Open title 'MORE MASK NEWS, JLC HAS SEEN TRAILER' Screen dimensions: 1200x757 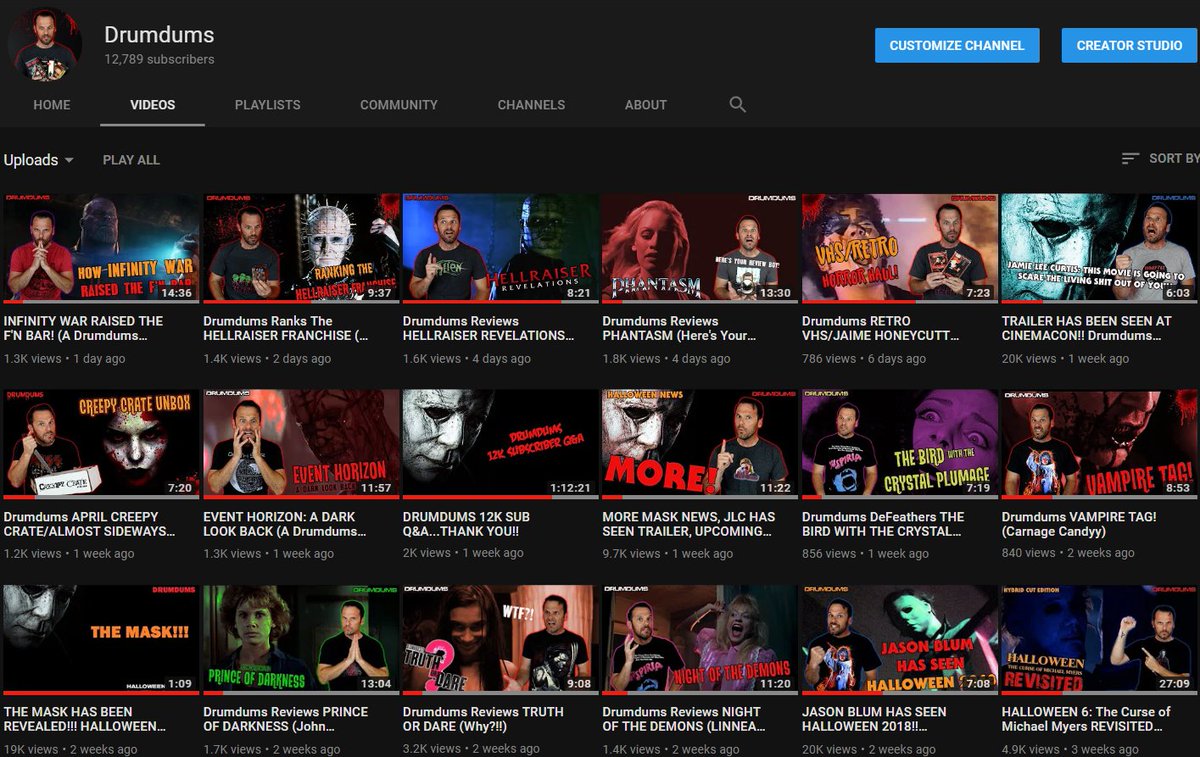click(689, 524)
